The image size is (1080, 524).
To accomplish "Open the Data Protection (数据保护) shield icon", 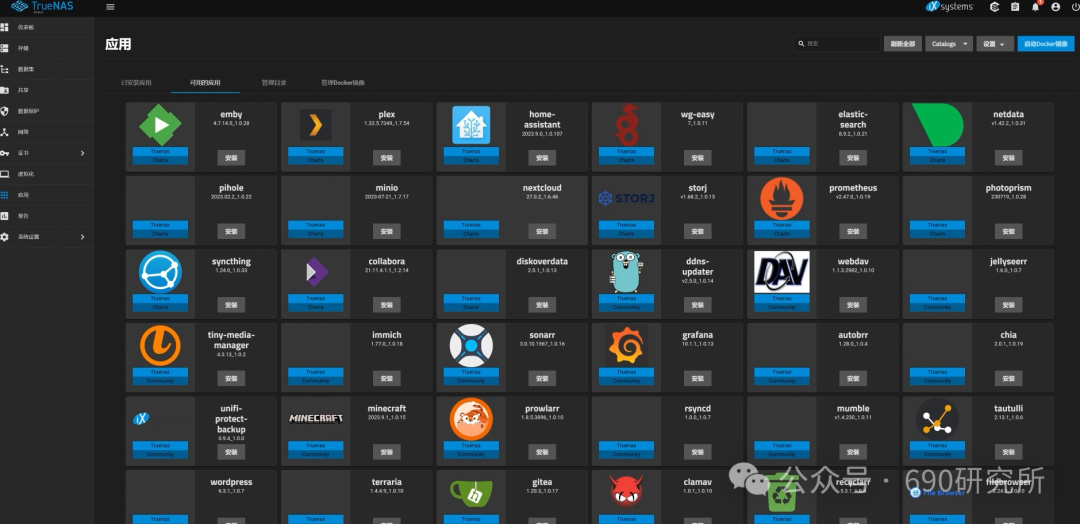I will click(5, 111).
